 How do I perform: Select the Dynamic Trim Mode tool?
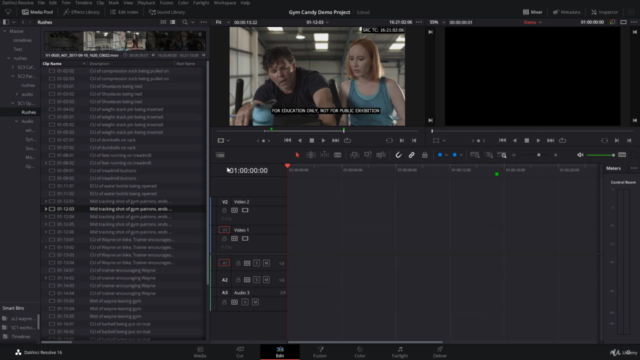(x=324, y=155)
